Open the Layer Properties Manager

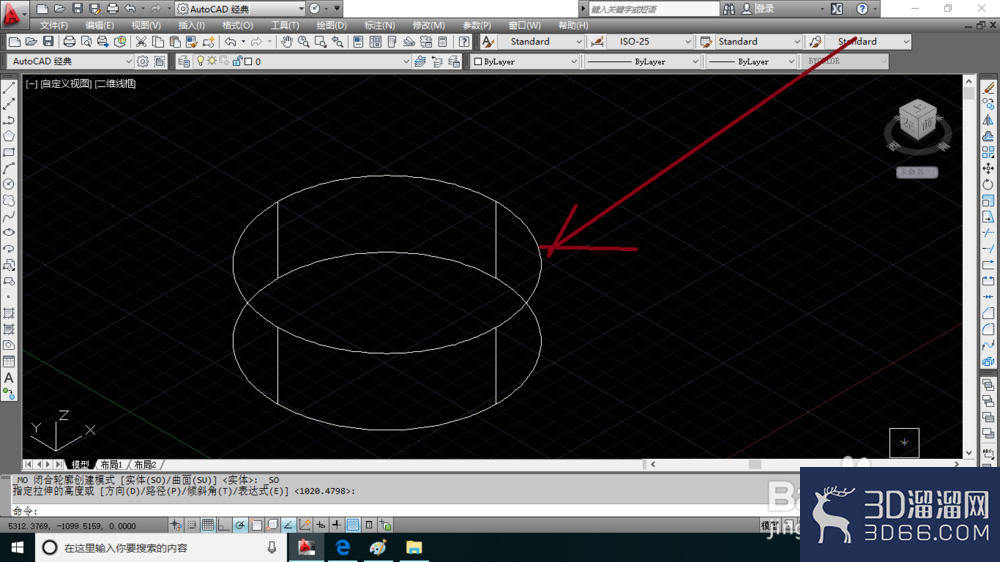coord(184,61)
